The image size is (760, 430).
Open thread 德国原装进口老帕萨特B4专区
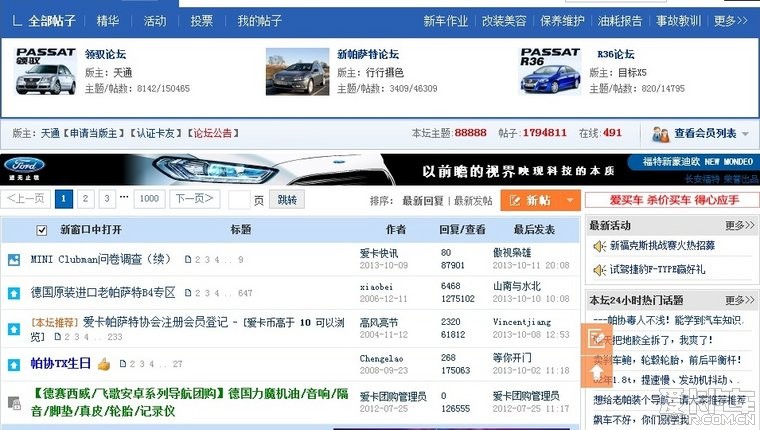[x=103, y=292]
